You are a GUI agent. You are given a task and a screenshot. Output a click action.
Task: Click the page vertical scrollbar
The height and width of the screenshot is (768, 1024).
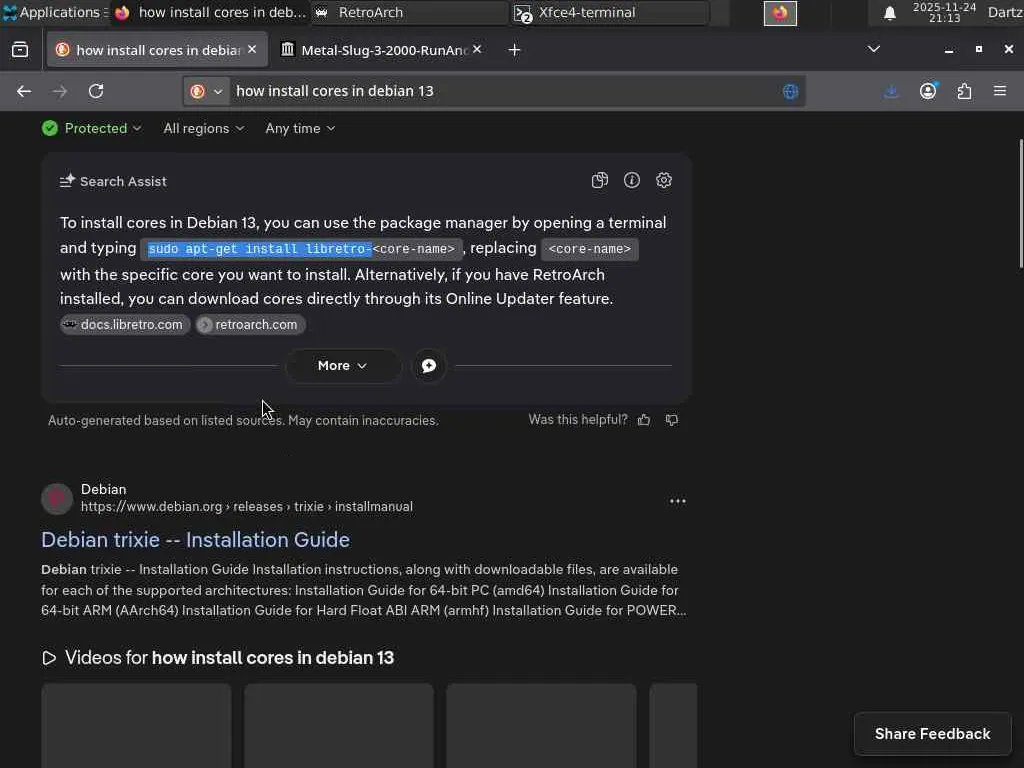tap(1021, 204)
